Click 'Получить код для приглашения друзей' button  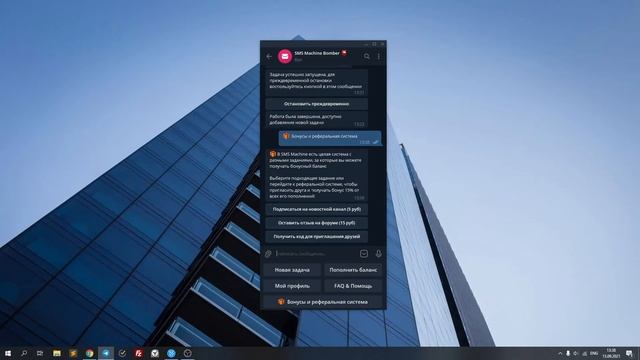[x=316, y=236]
